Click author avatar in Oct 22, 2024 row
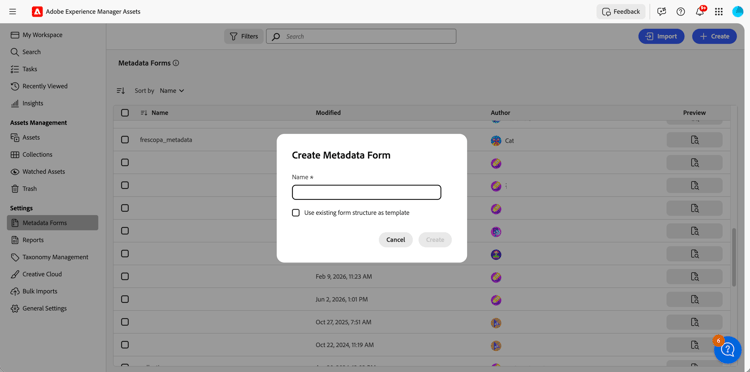The image size is (750, 372). [496, 345]
